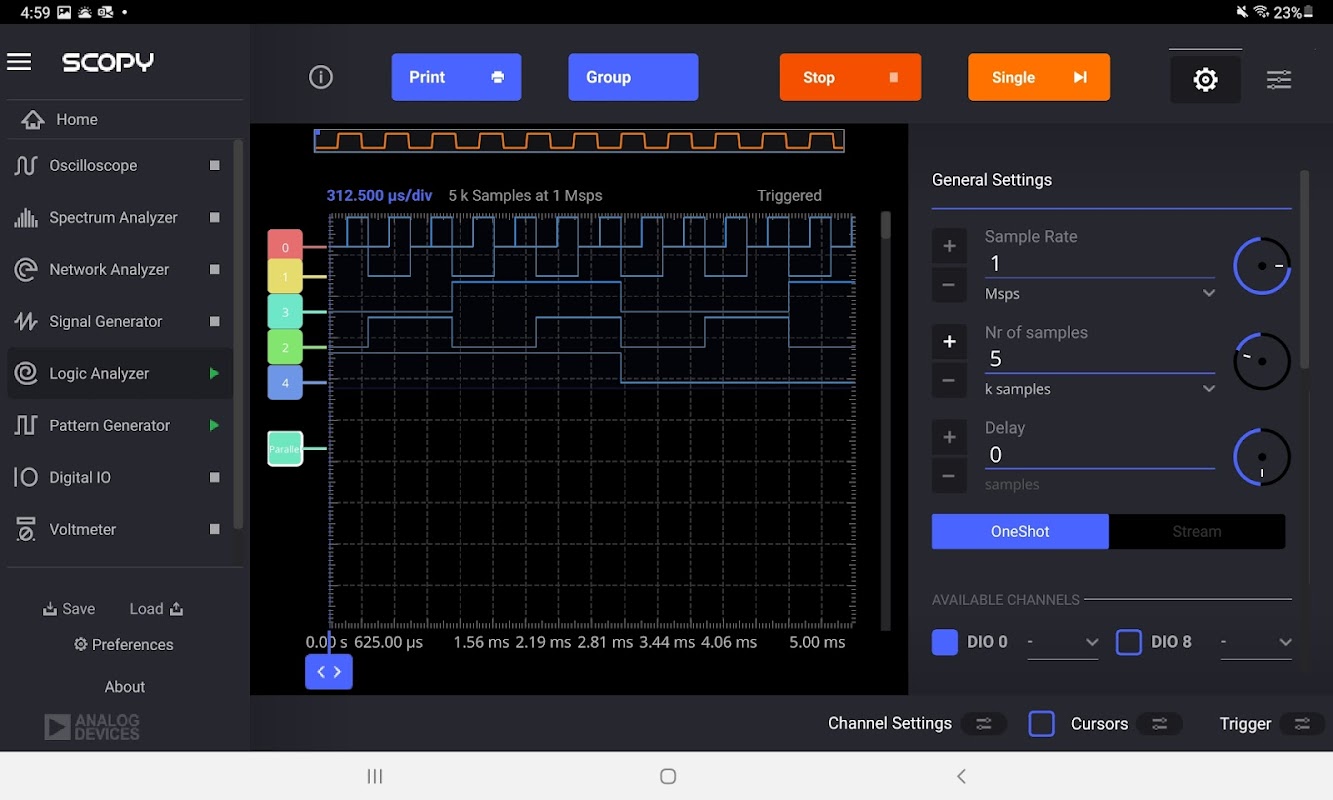Open the Oscilloscope instrument label
1333x800 pixels.
(x=93, y=165)
